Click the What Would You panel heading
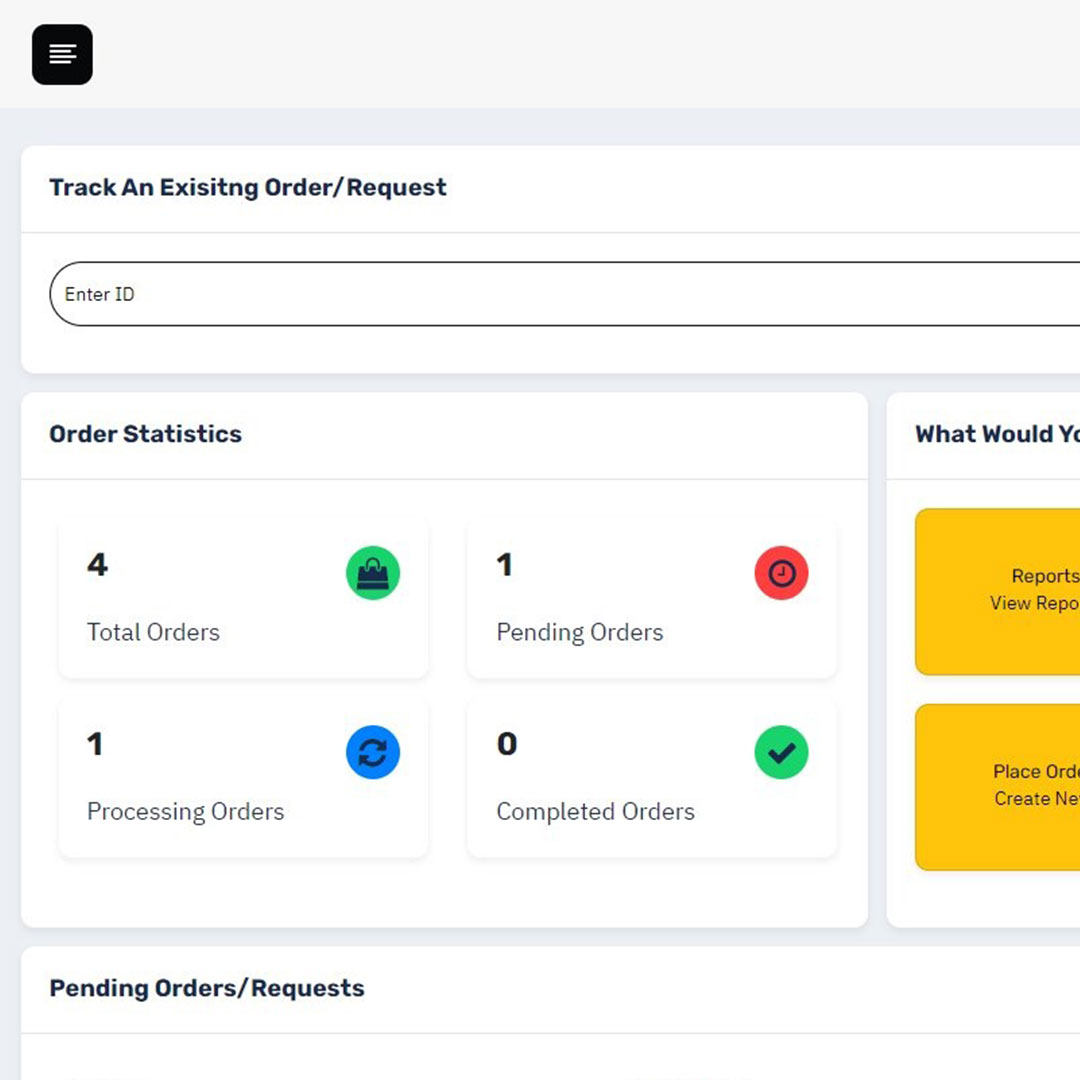This screenshot has width=1080, height=1080. (x=997, y=434)
